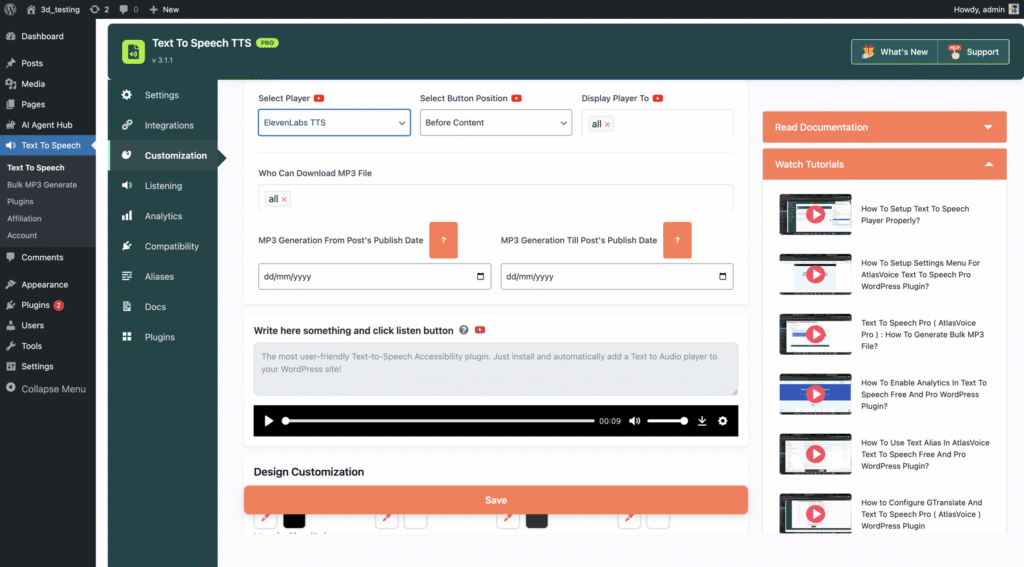Remove the 'all' tag in Display Player To
Screen dimensions: 1024x567
coord(607,124)
